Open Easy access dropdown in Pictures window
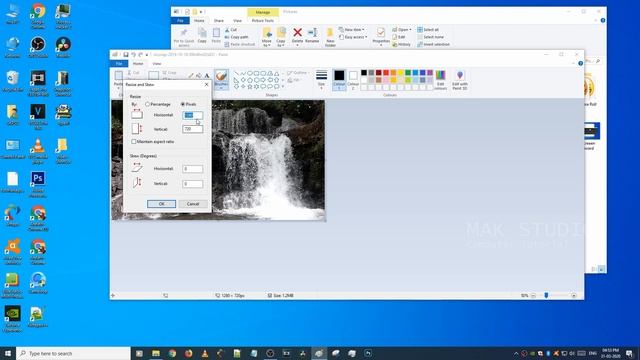The width and height of the screenshot is (640, 360). pos(353,37)
